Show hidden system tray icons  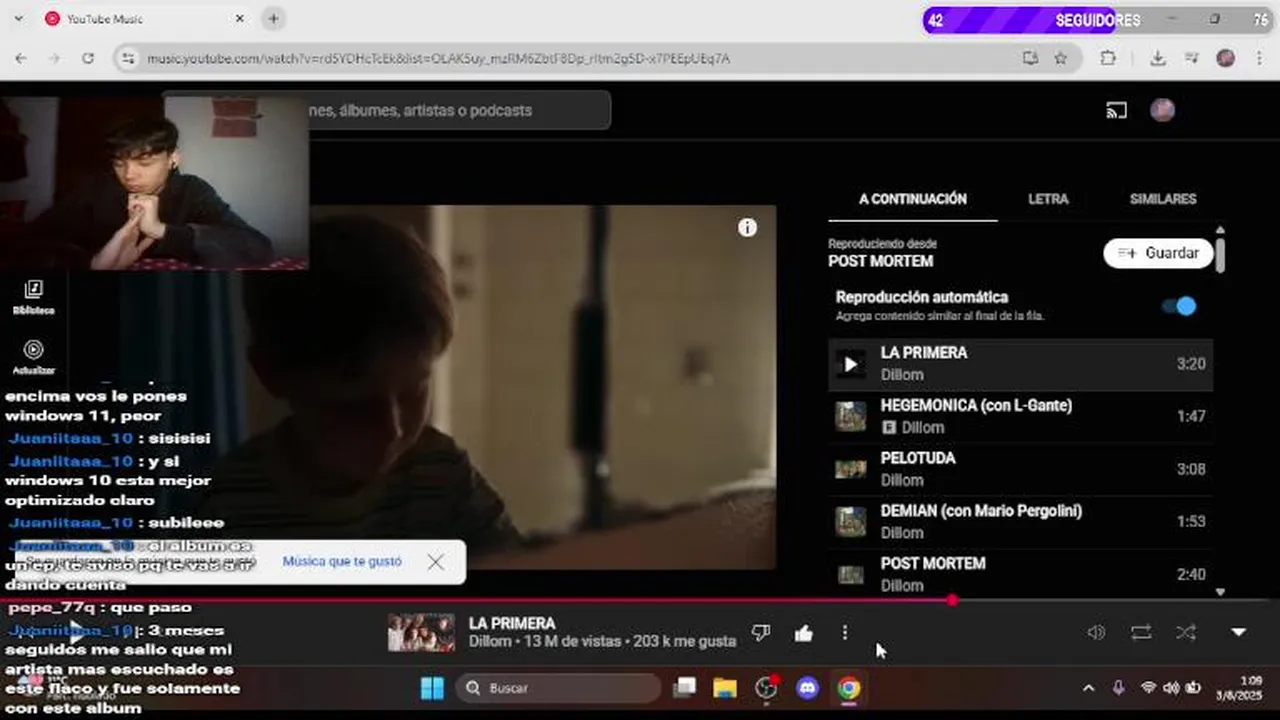1088,688
